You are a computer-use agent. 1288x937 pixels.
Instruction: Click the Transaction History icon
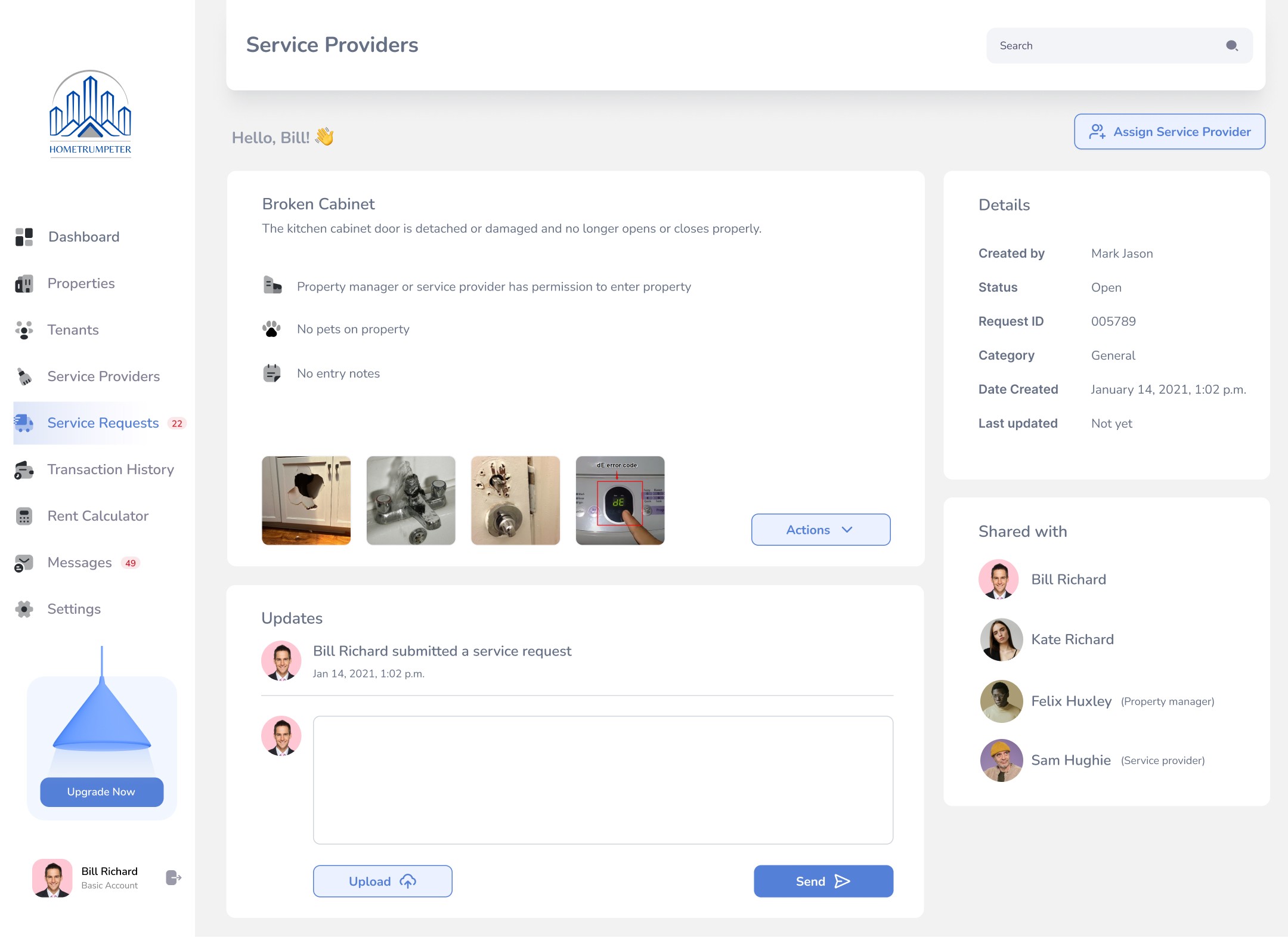pyautogui.click(x=24, y=469)
